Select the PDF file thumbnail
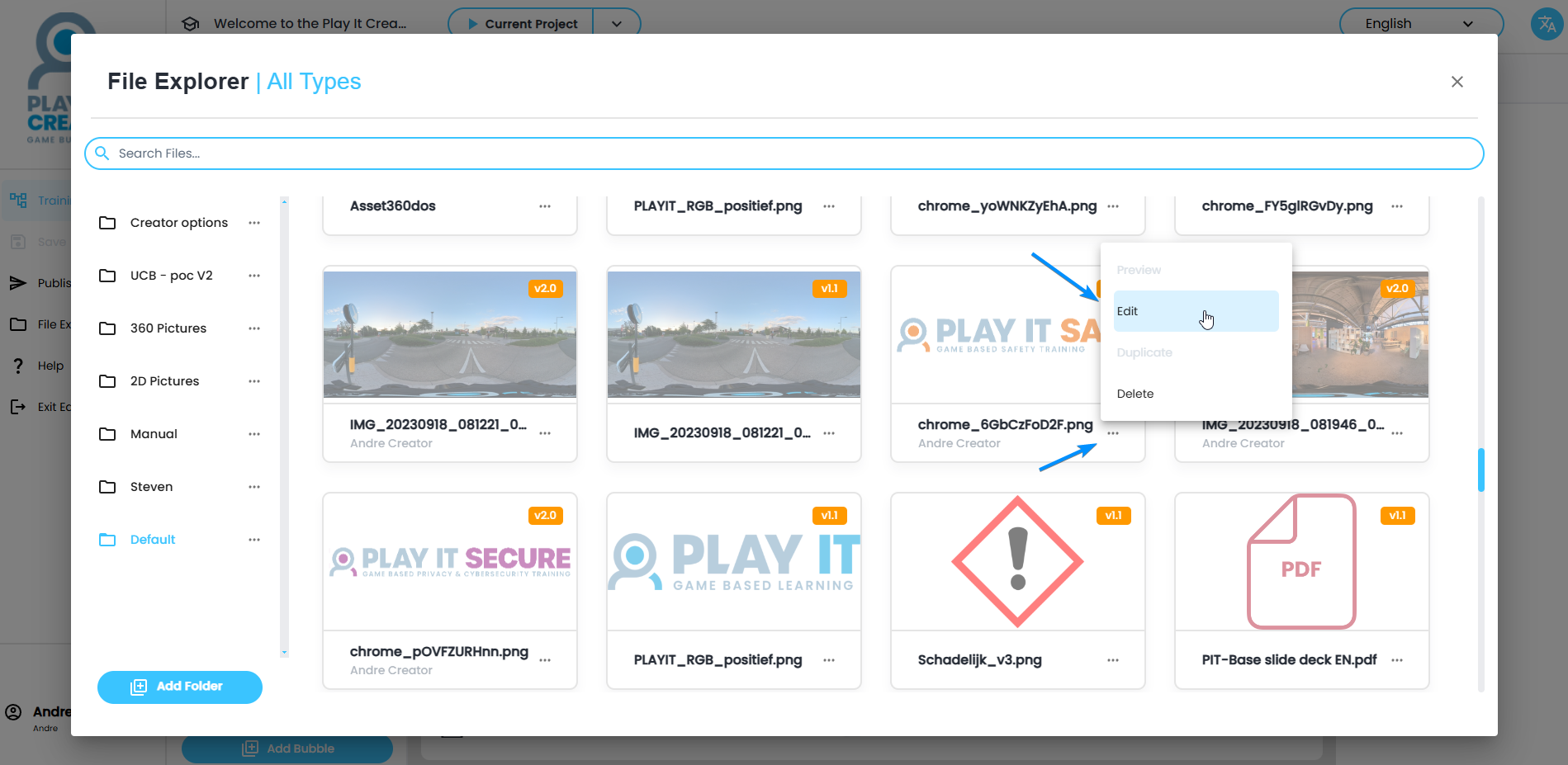The image size is (1568, 765). (x=1301, y=562)
